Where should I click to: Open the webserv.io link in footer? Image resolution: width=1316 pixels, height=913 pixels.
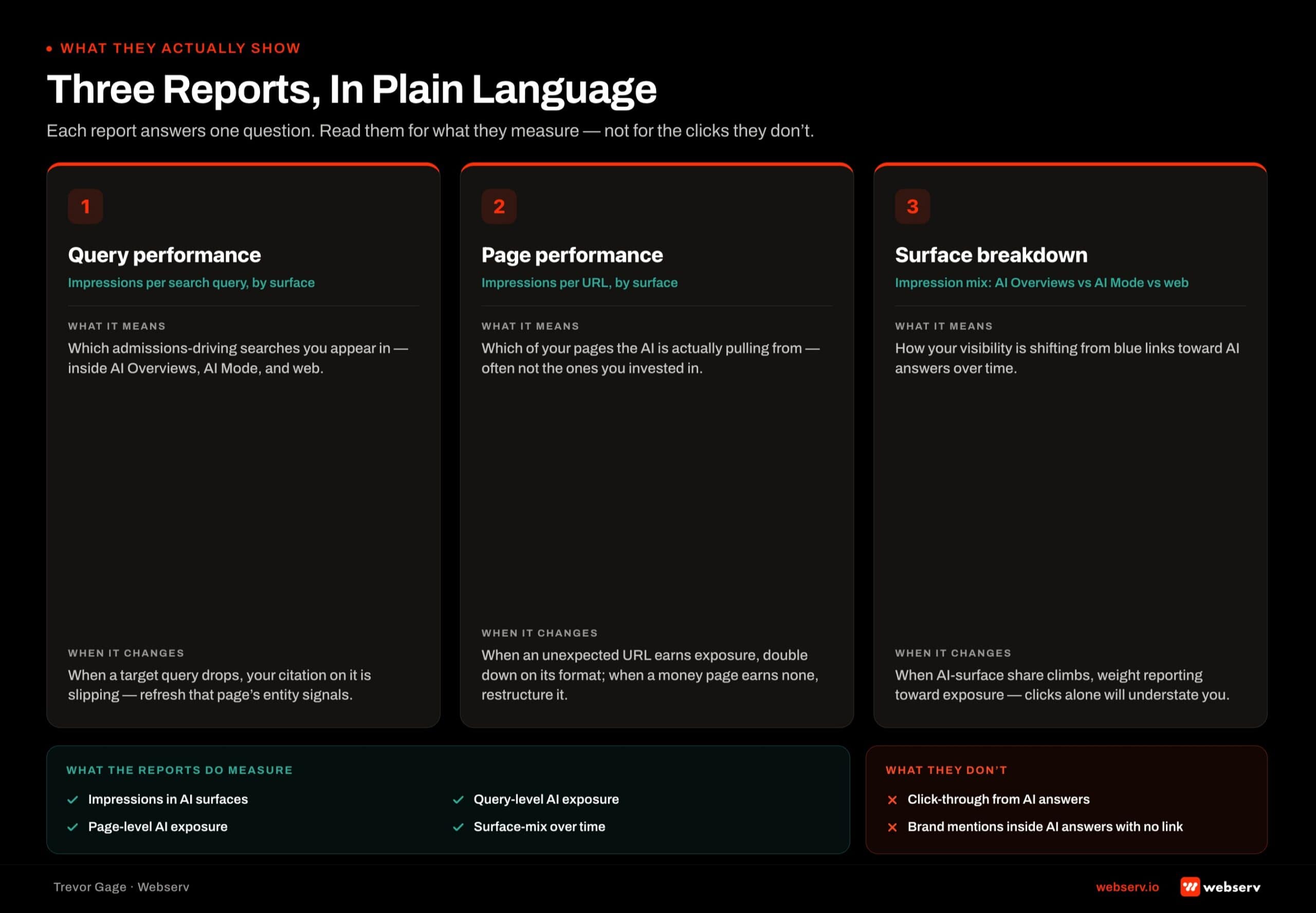tap(1127, 887)
